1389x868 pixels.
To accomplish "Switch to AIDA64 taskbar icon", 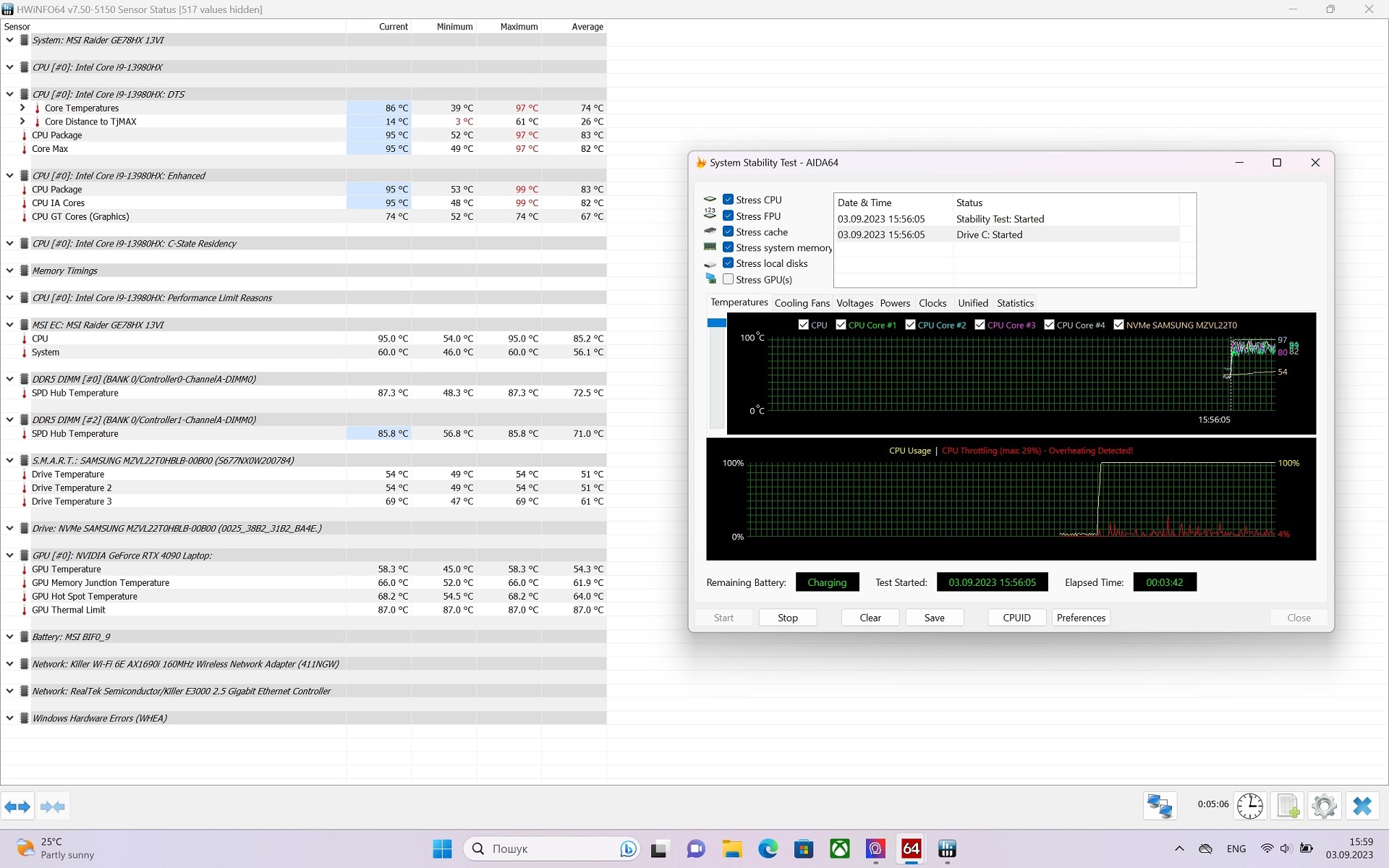I will click(912, 848).
